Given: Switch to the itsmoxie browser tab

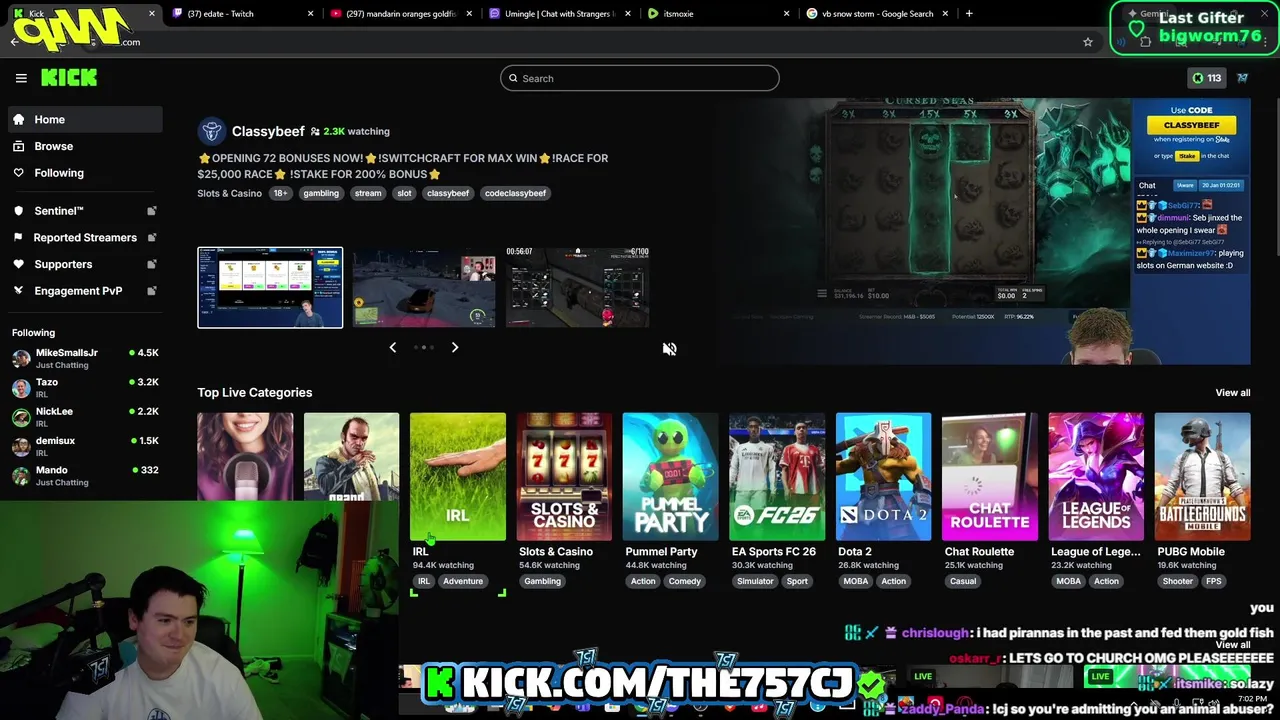Looking at the screenshot, I should [x=717, y=14].
